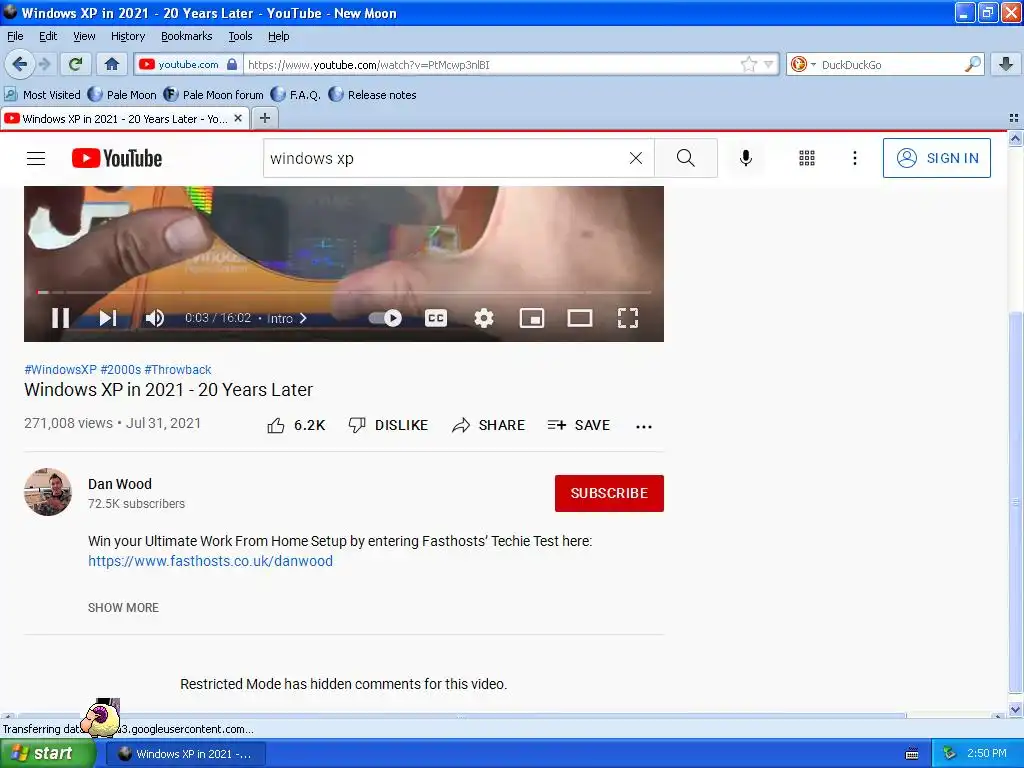Open the Pale Moon forum bookmark
Viewport: 1024px width, 768px height.
pyautogui.click(x=214, y=95)
